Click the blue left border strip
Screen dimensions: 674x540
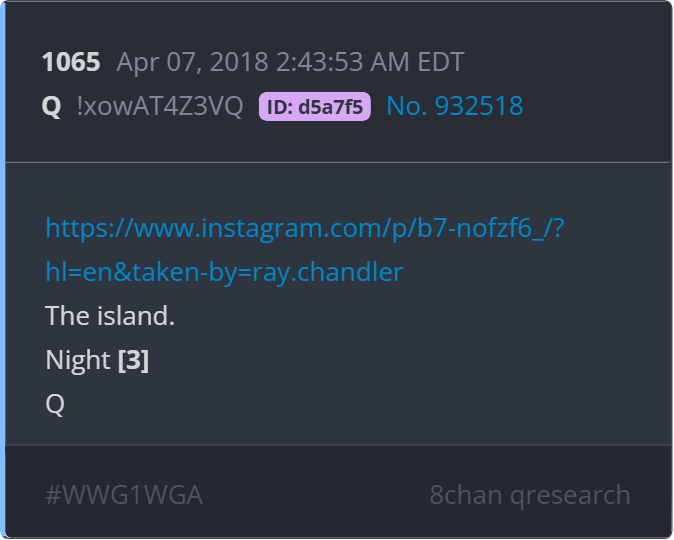tap(3, 270)
